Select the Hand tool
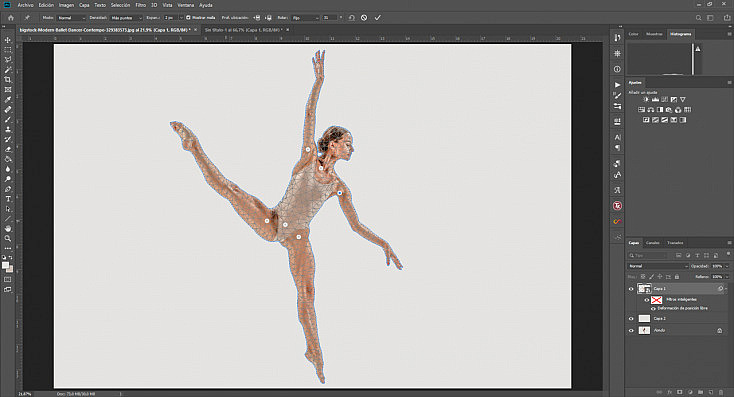734x397 pixels. point(8,228)
